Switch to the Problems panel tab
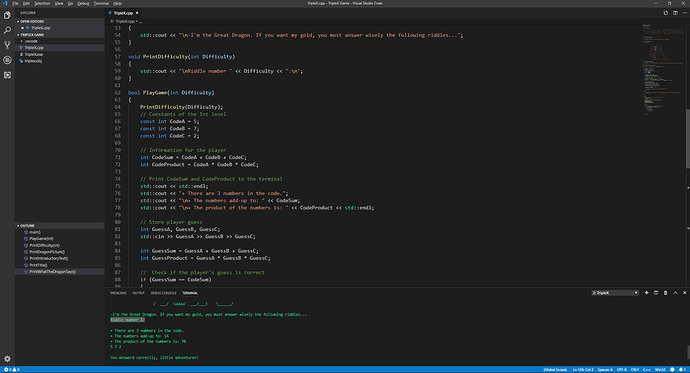This screenshot has width=690, height=373. [118, 293]
